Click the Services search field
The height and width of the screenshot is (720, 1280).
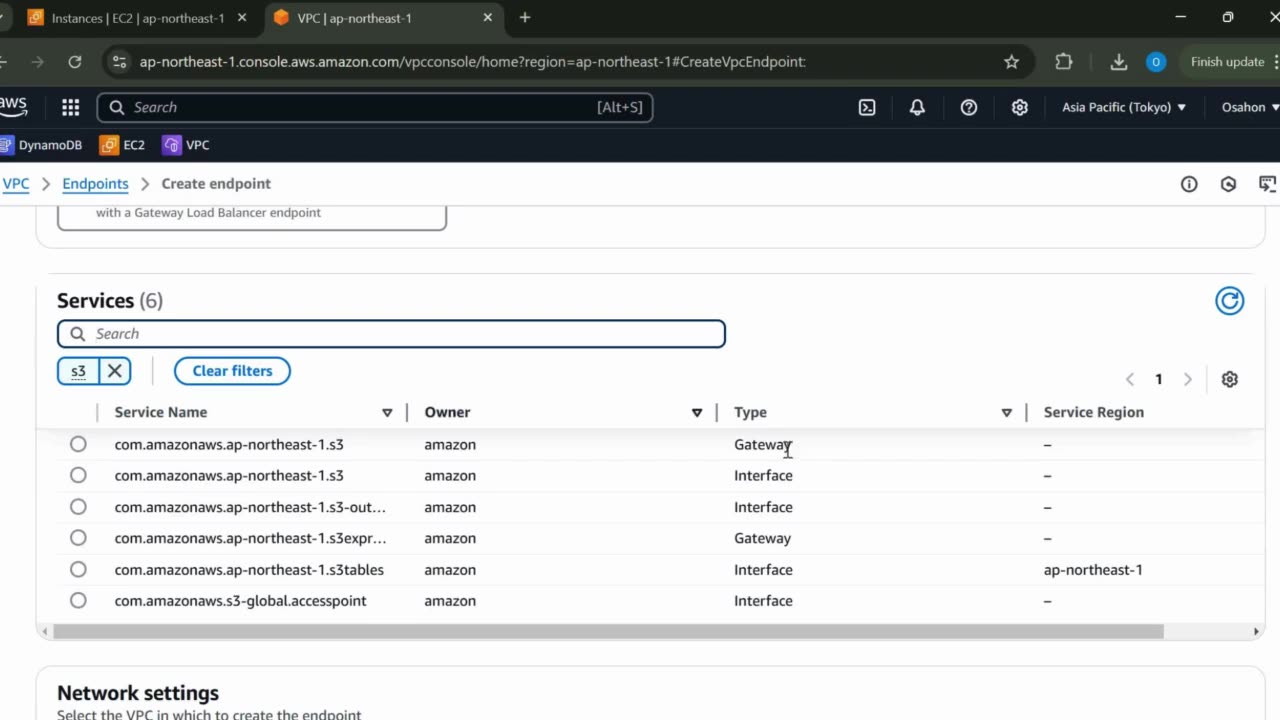[391, 334]
